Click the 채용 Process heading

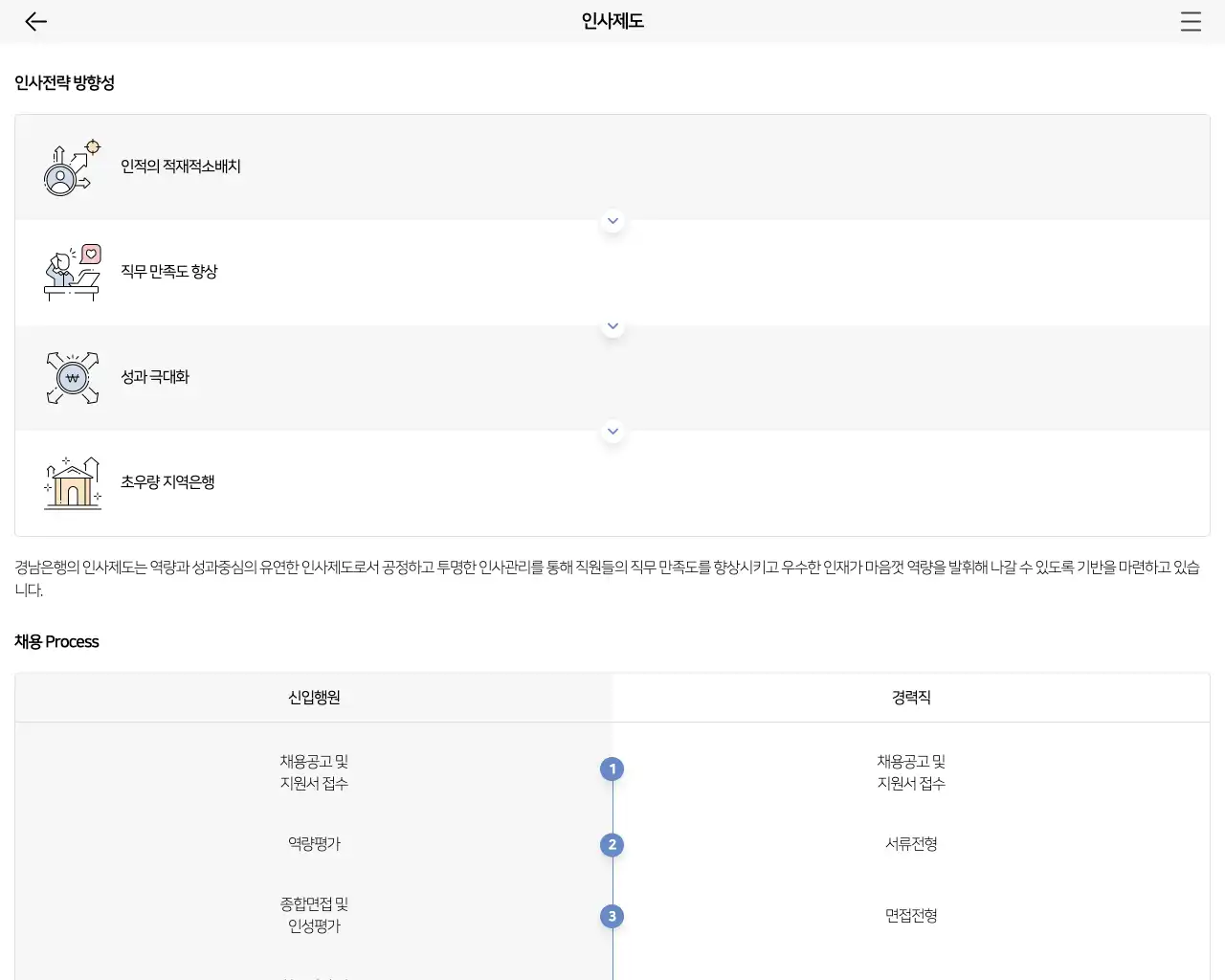56,642
